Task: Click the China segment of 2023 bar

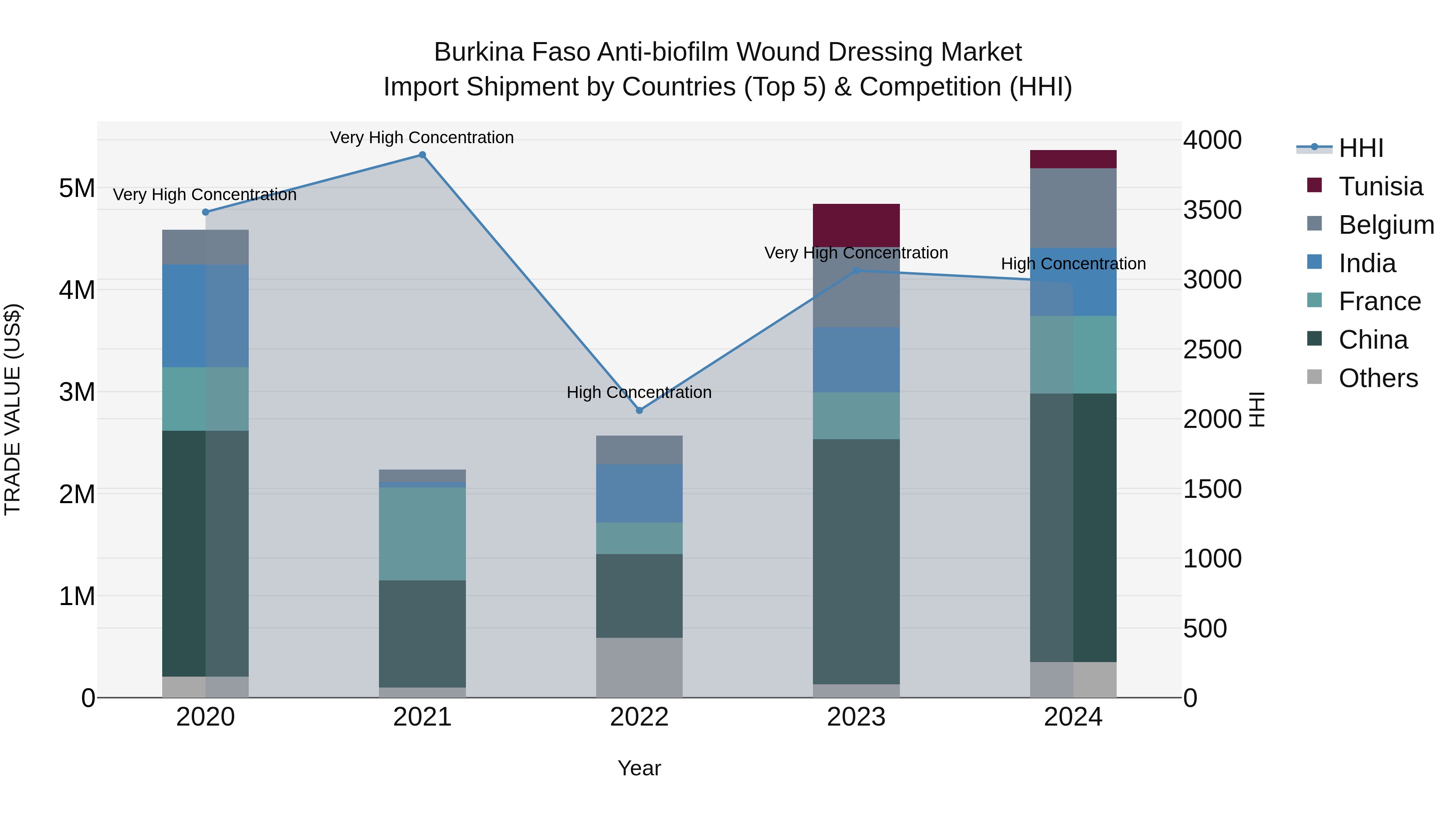Action: (x=856, y=562)
